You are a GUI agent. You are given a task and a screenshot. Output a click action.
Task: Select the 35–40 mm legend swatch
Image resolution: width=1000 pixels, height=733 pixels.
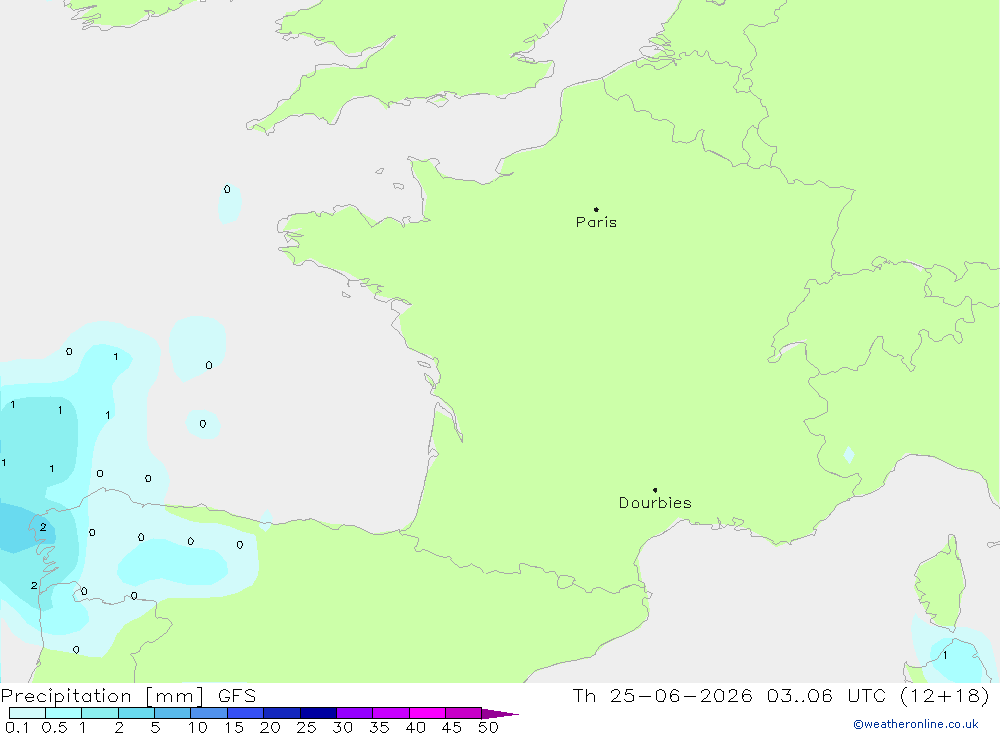click(390, 713)
